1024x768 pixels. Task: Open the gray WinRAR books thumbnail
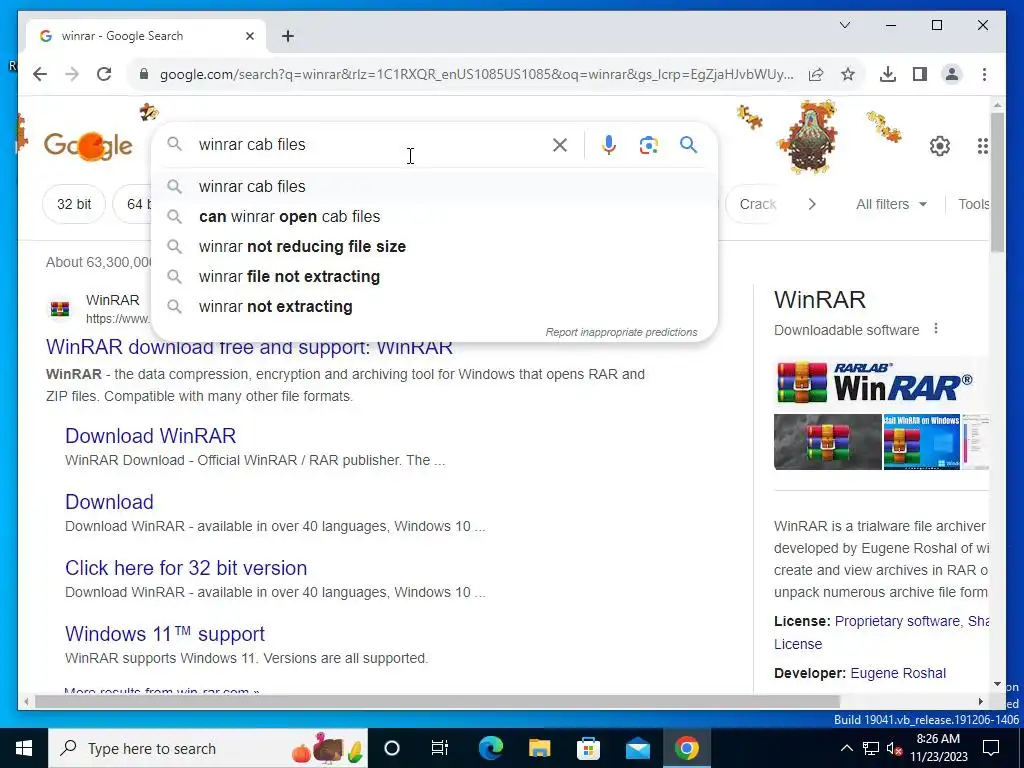pos(827,441)
